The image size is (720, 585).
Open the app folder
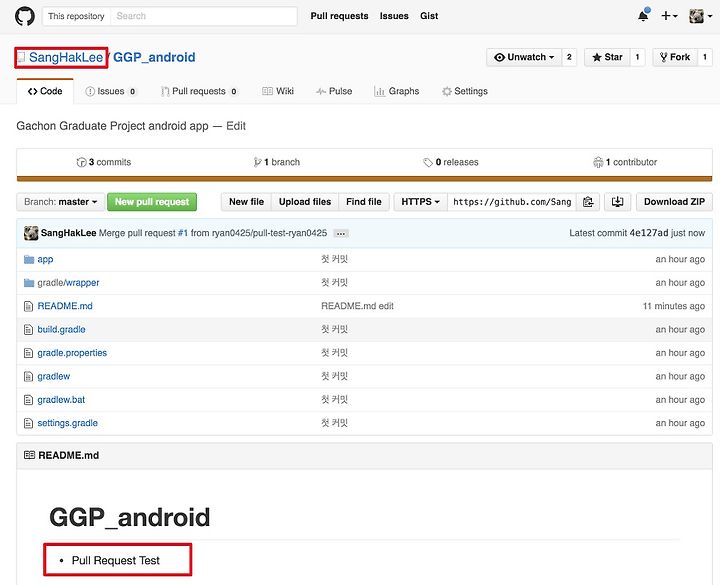point(45,259)
